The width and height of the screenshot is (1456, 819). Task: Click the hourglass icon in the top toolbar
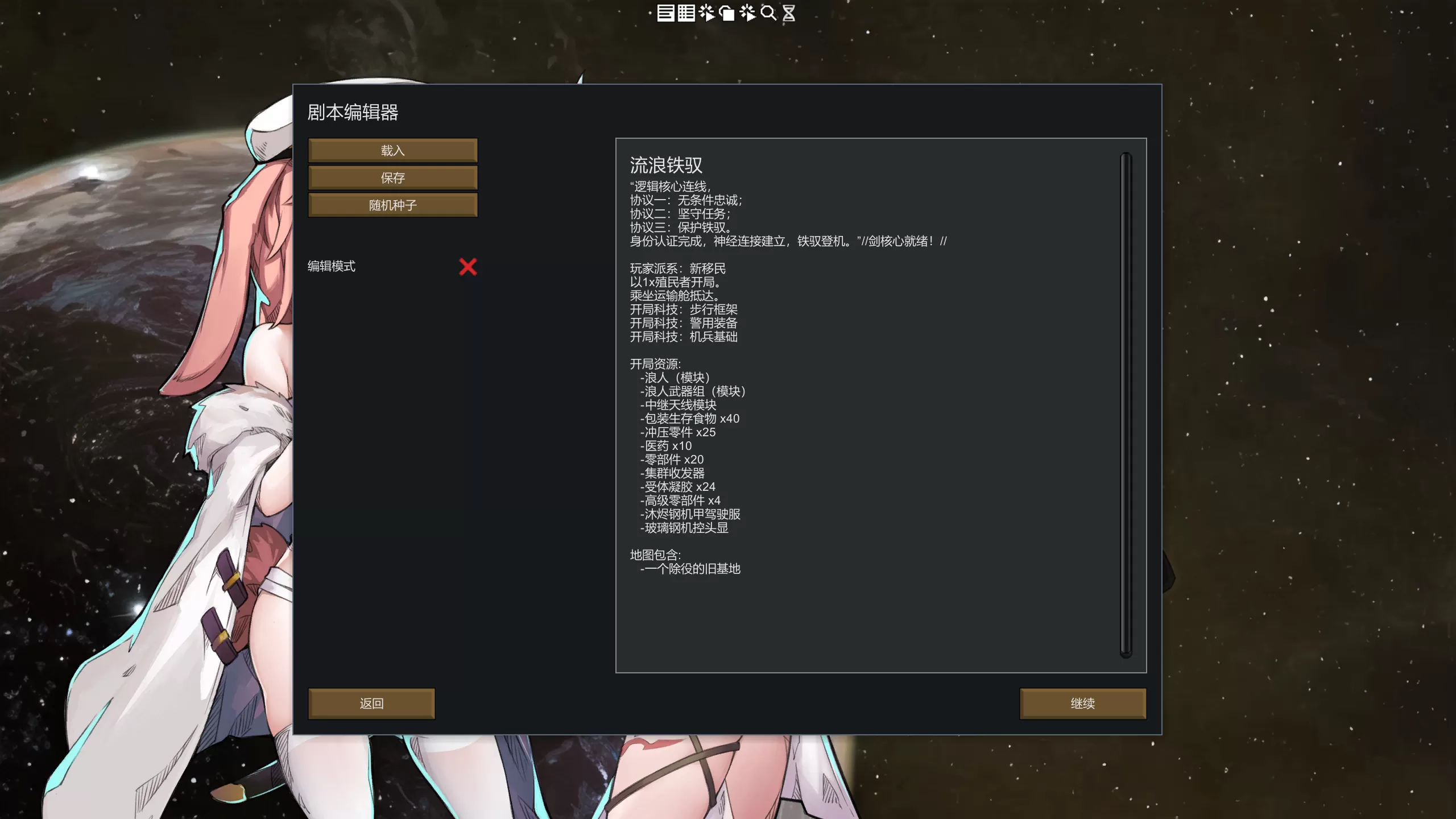pos(788,13)
